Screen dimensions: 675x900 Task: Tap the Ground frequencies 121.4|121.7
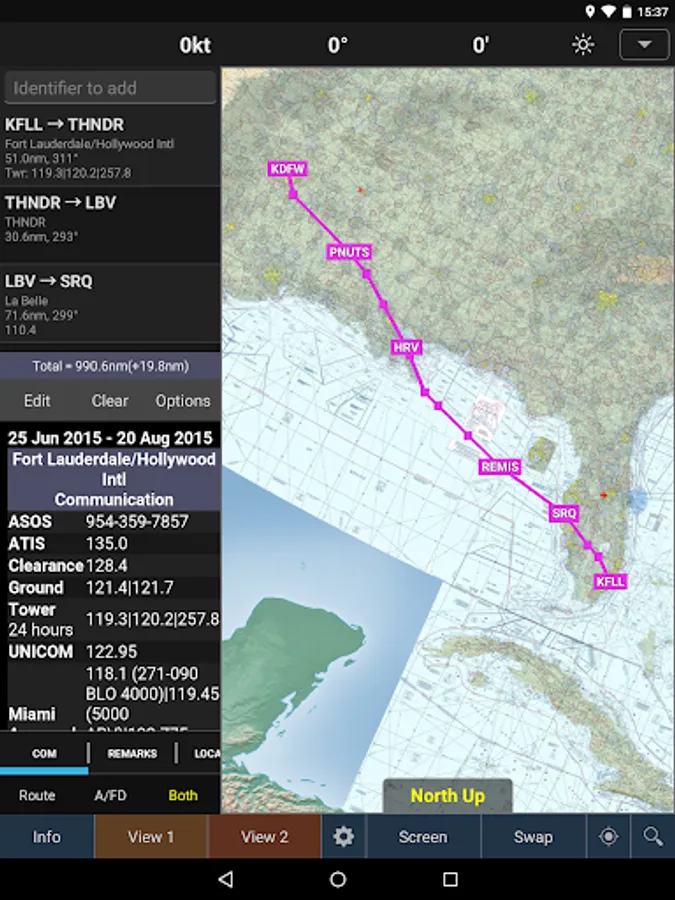[x=130, y=587]
